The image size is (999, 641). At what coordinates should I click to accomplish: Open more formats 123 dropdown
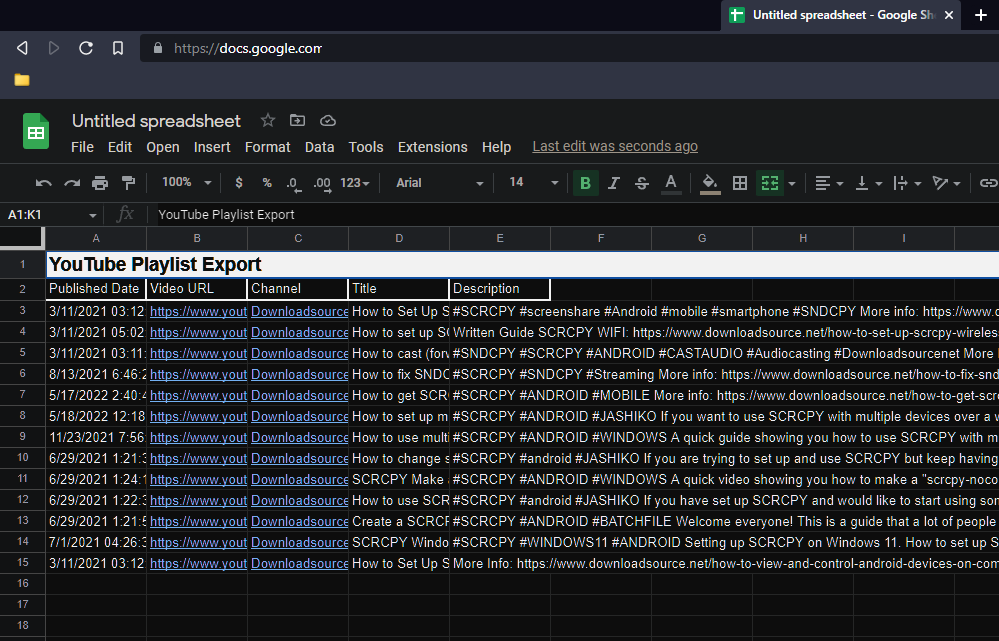(x=354, y=183)
